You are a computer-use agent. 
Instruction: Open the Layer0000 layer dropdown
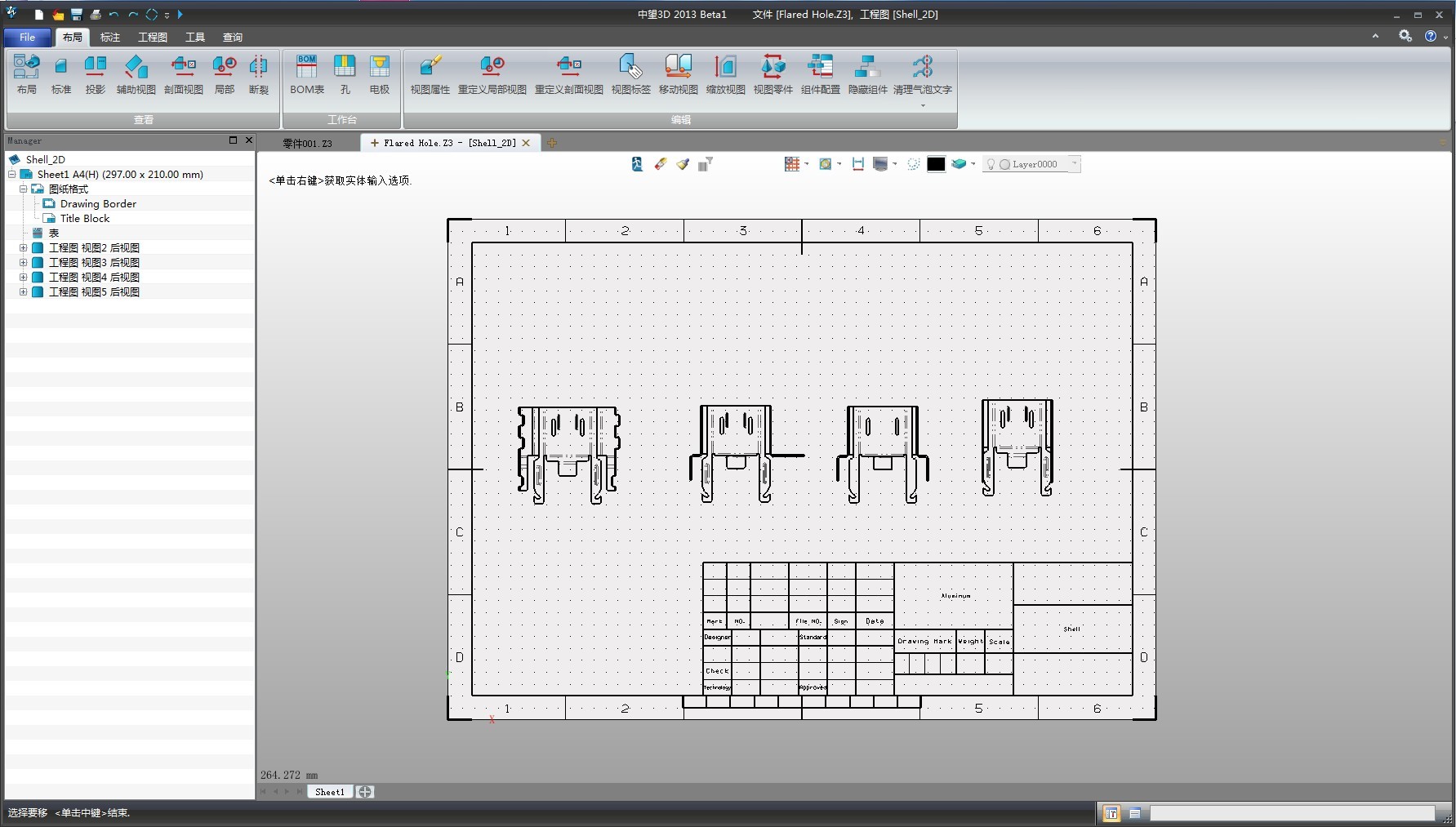coord(1075,164)
